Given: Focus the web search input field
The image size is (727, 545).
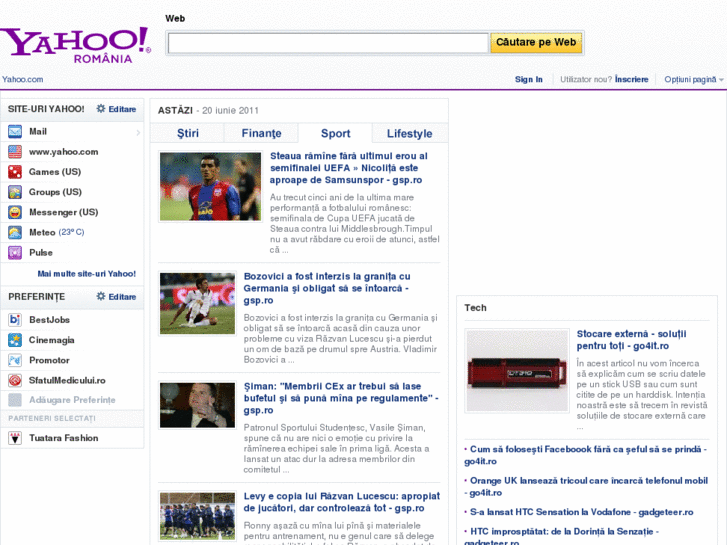Looking at the screenshot, I should (328, 43).
